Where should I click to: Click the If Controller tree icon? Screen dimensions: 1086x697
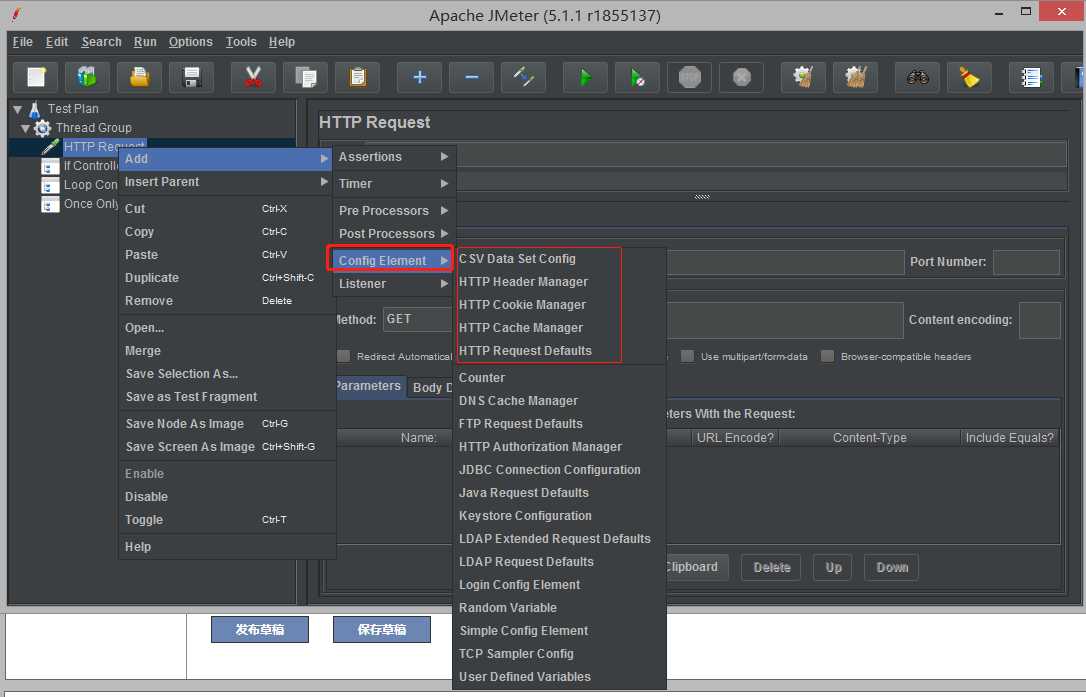tap(51, 166)
